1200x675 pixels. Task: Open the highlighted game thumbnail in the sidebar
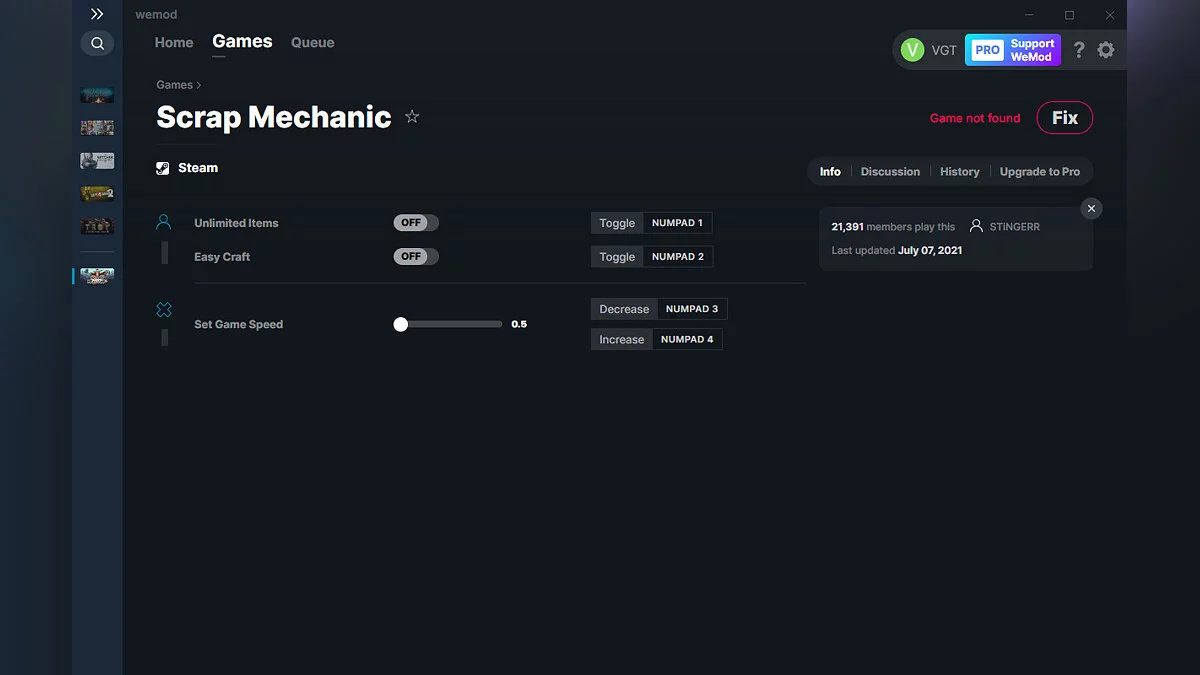coord(98,276)
